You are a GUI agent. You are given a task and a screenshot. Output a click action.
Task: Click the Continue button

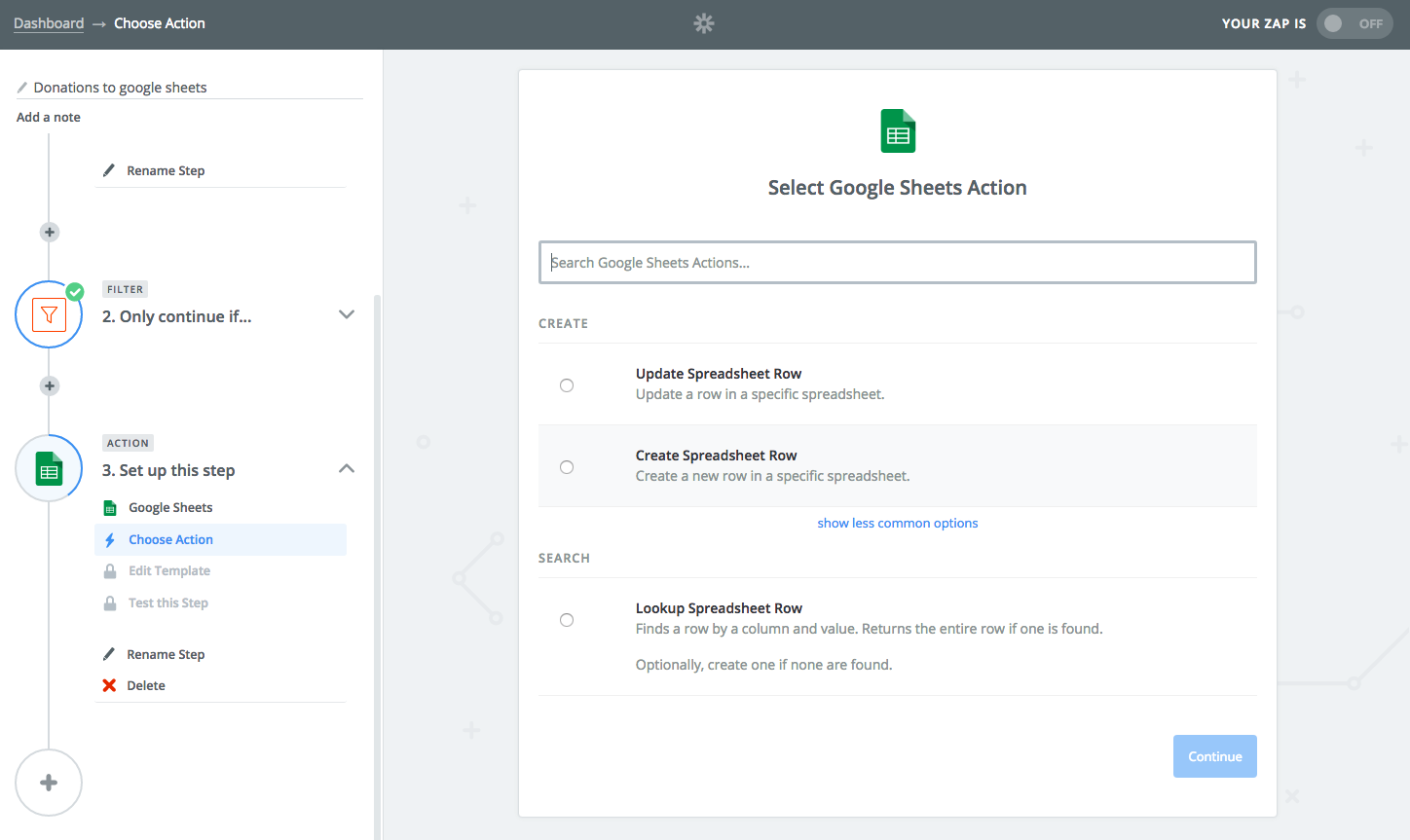coord(1215,756)
